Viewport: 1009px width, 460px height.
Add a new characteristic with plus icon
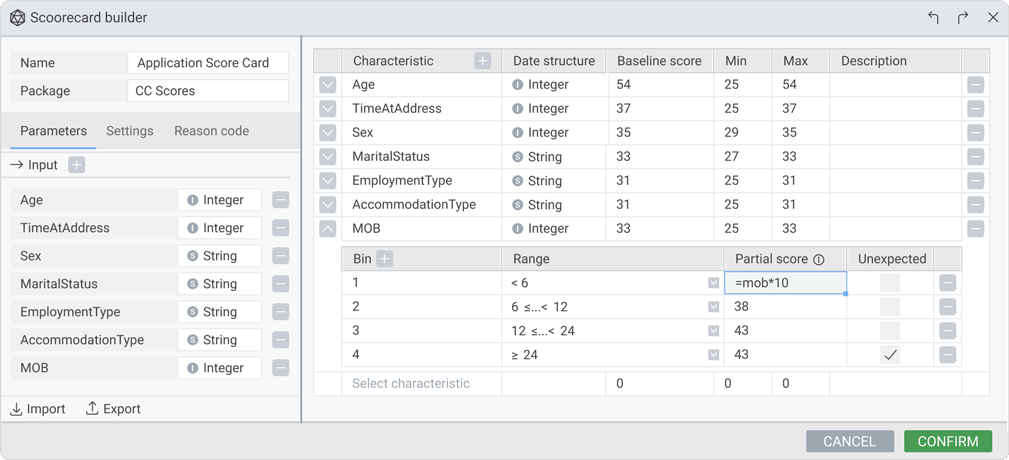tap(483, 61)
